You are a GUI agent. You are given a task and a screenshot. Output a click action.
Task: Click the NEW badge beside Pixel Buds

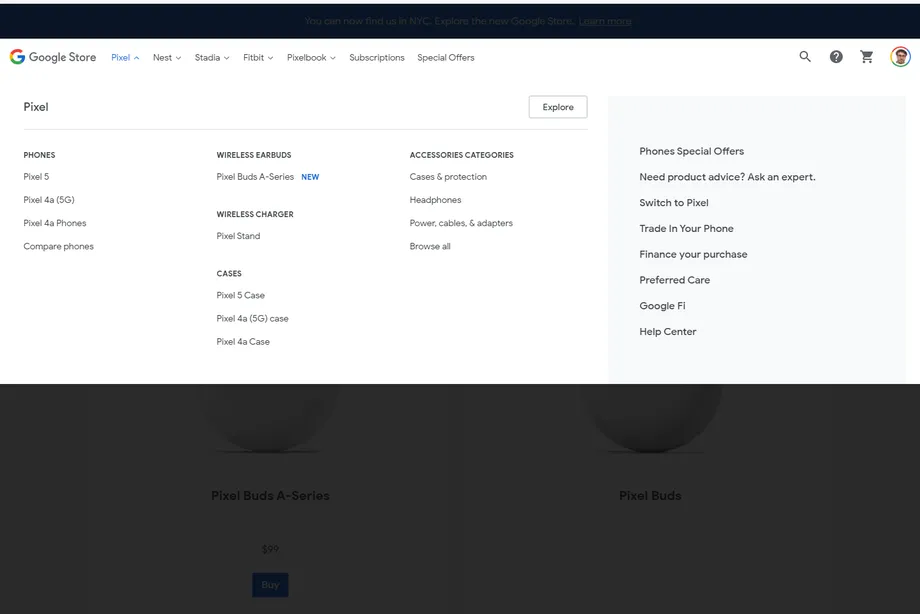(310, 177)
